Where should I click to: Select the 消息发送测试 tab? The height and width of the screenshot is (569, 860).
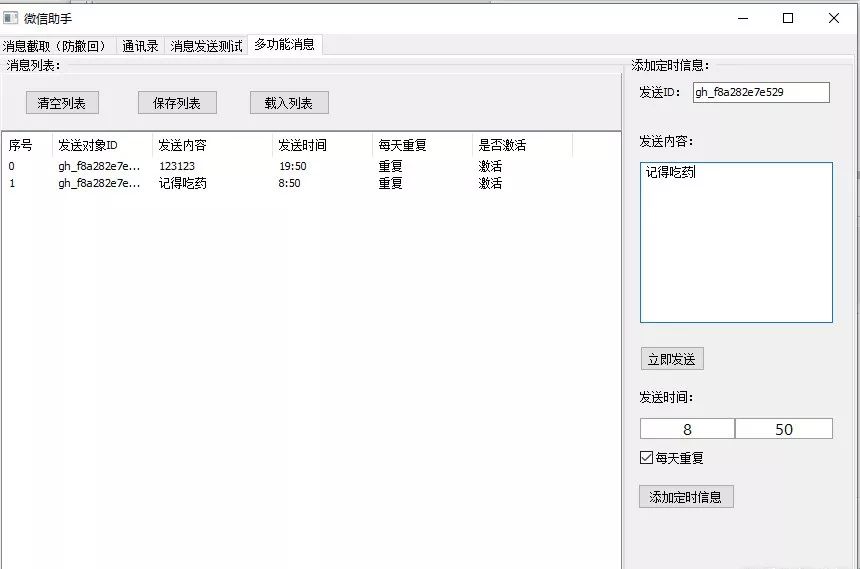tap(206, 46)
